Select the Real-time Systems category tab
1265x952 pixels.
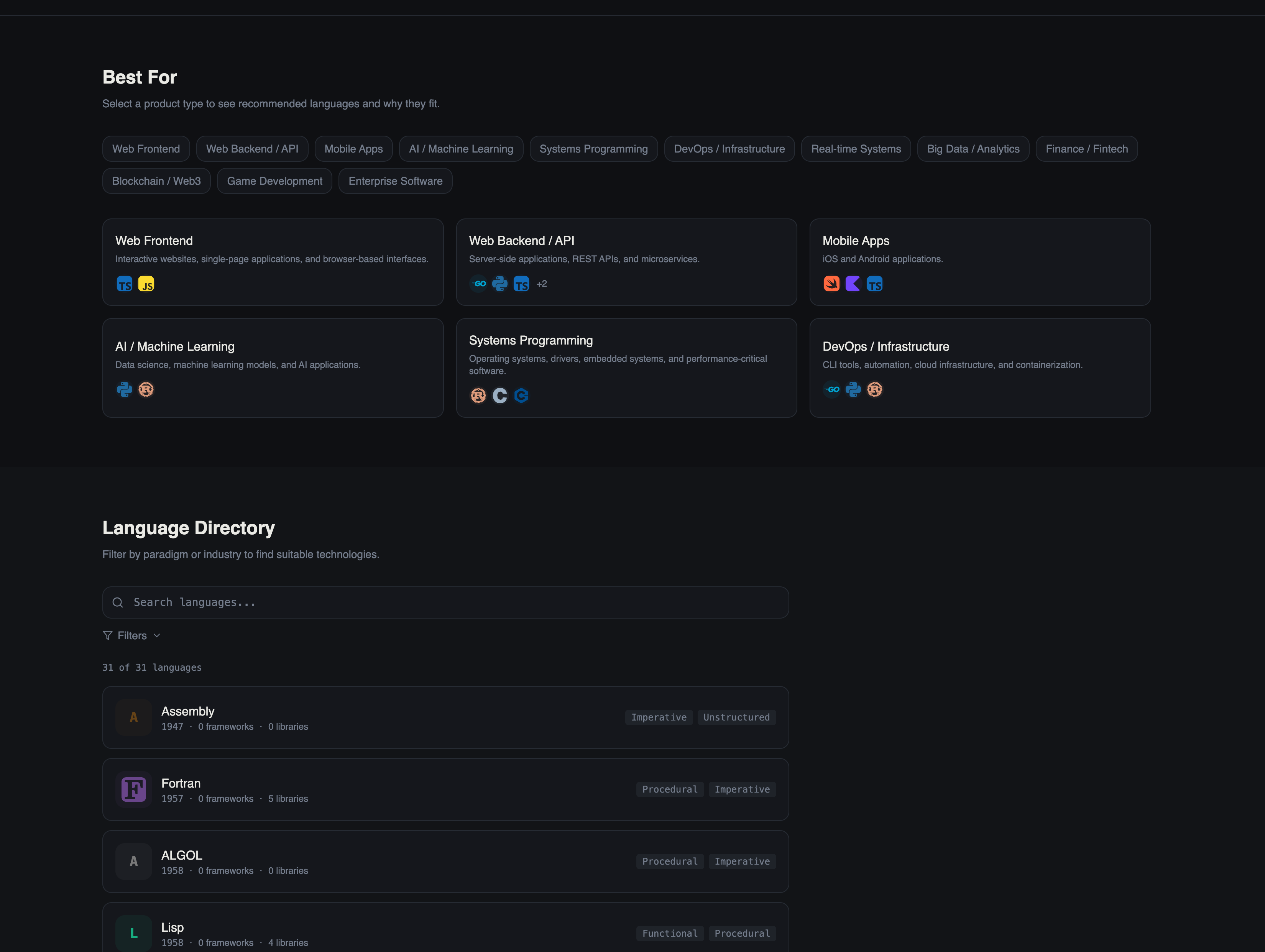(856, 149)
